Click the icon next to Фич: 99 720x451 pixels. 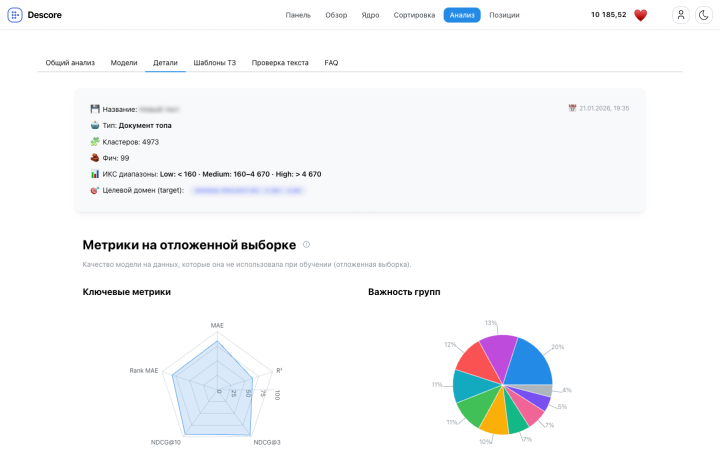click(95, 158)
